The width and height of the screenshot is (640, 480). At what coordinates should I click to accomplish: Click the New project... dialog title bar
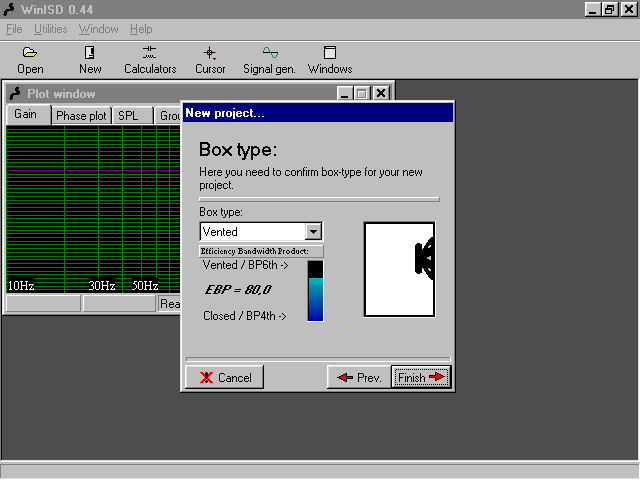tap(318, 113)
